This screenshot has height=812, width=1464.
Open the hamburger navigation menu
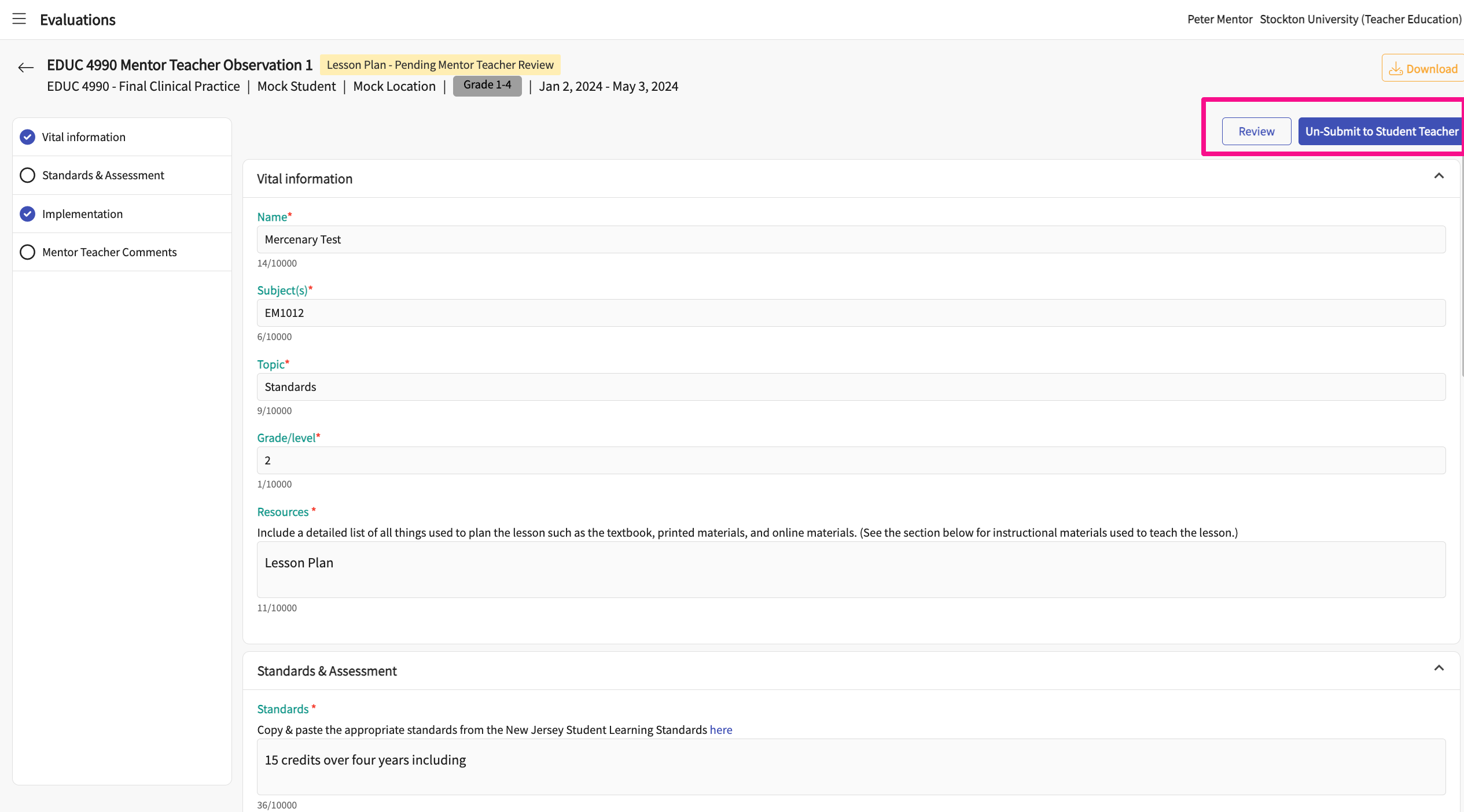(19, 19)
